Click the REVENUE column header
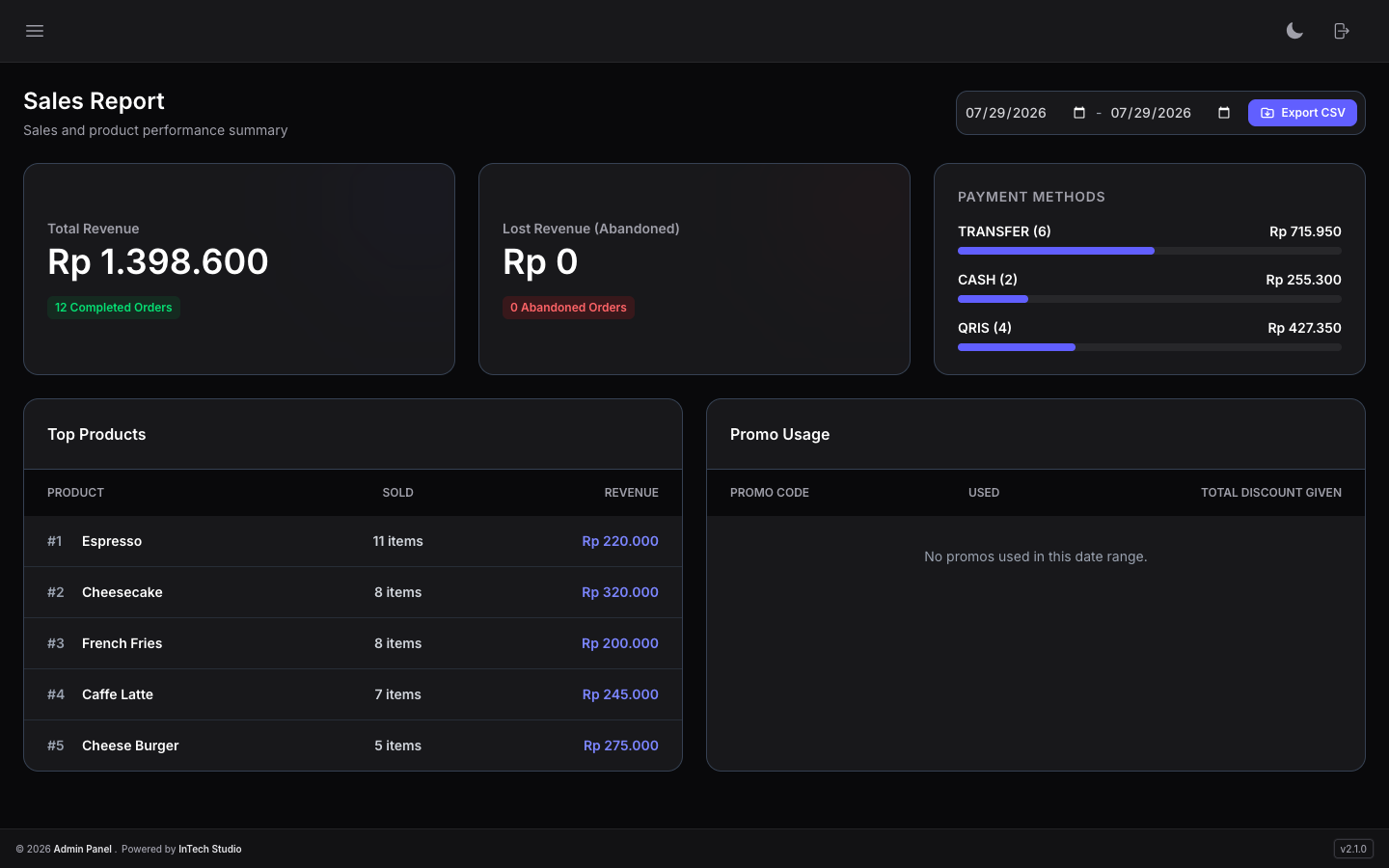 click(631, 493)
